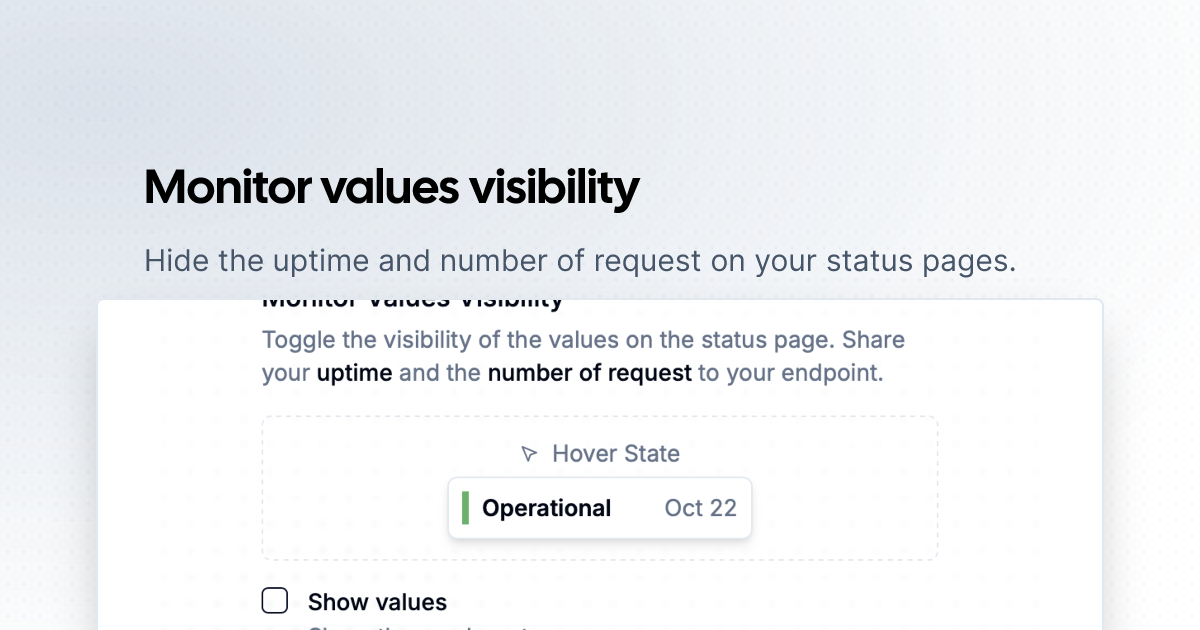Click the bold uptime text link
This screenshot has width=1200, height=630.
click(x=355, y=372)
